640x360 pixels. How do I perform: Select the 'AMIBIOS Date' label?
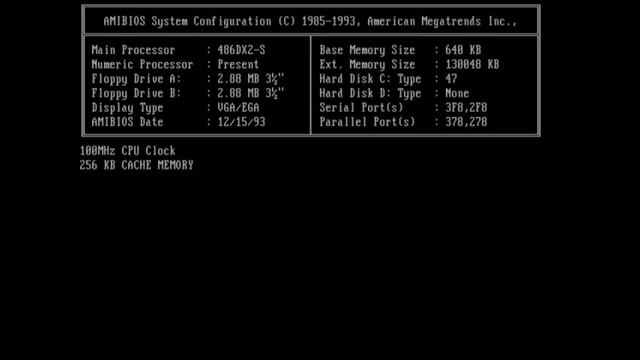pyautogui.click(x=127, y=122)
